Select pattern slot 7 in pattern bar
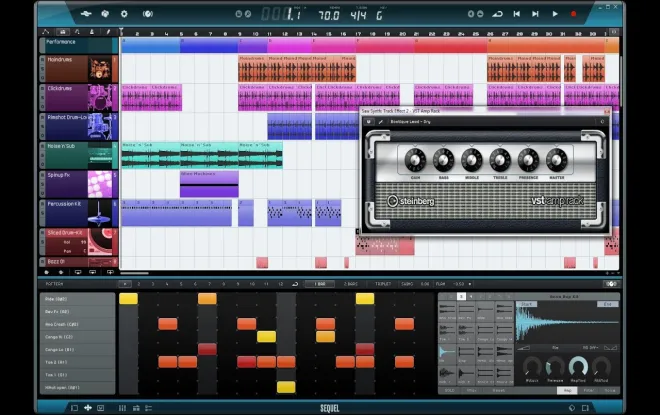Screen dimensions: 660x415 pyautogui.click(x=209, y=284)
